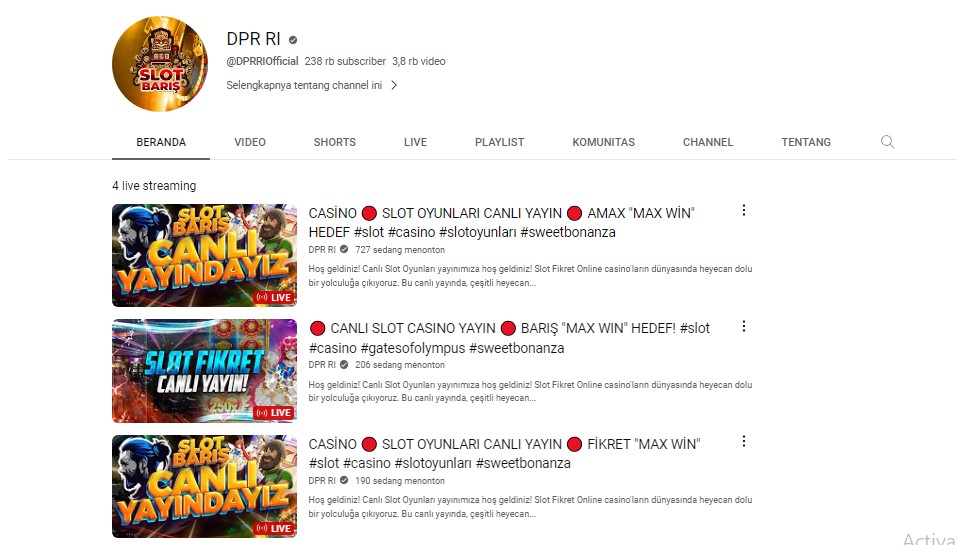Switch to the VIDEO tab
Viewport: 957px width, 545px height.
(250, 142)
